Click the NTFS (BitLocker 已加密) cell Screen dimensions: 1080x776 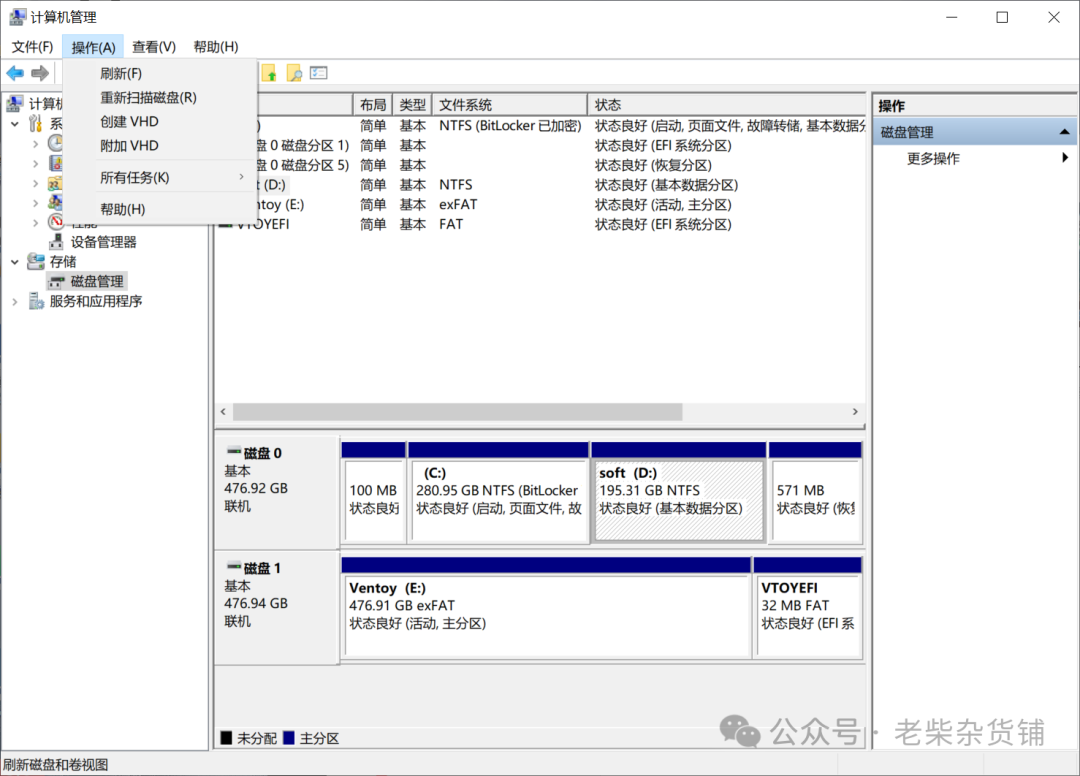pos(510,126)
